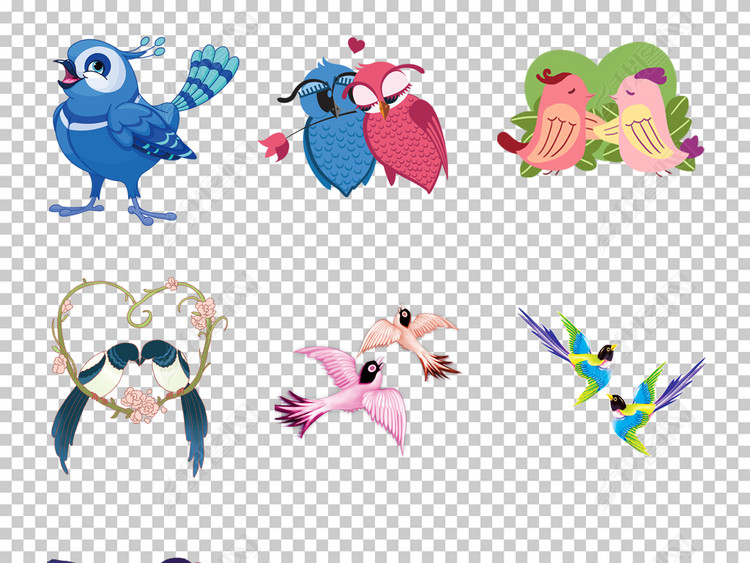Click the small heart above the owls

(x=355, y=45)
